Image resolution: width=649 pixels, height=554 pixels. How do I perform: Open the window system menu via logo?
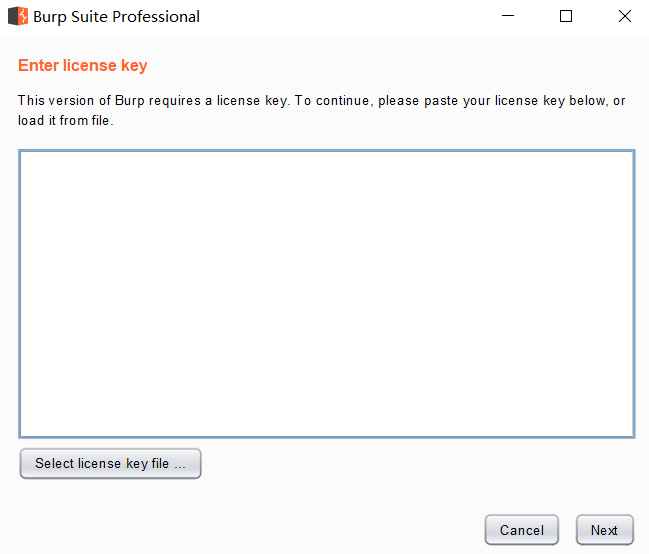[x=17, y=16]
